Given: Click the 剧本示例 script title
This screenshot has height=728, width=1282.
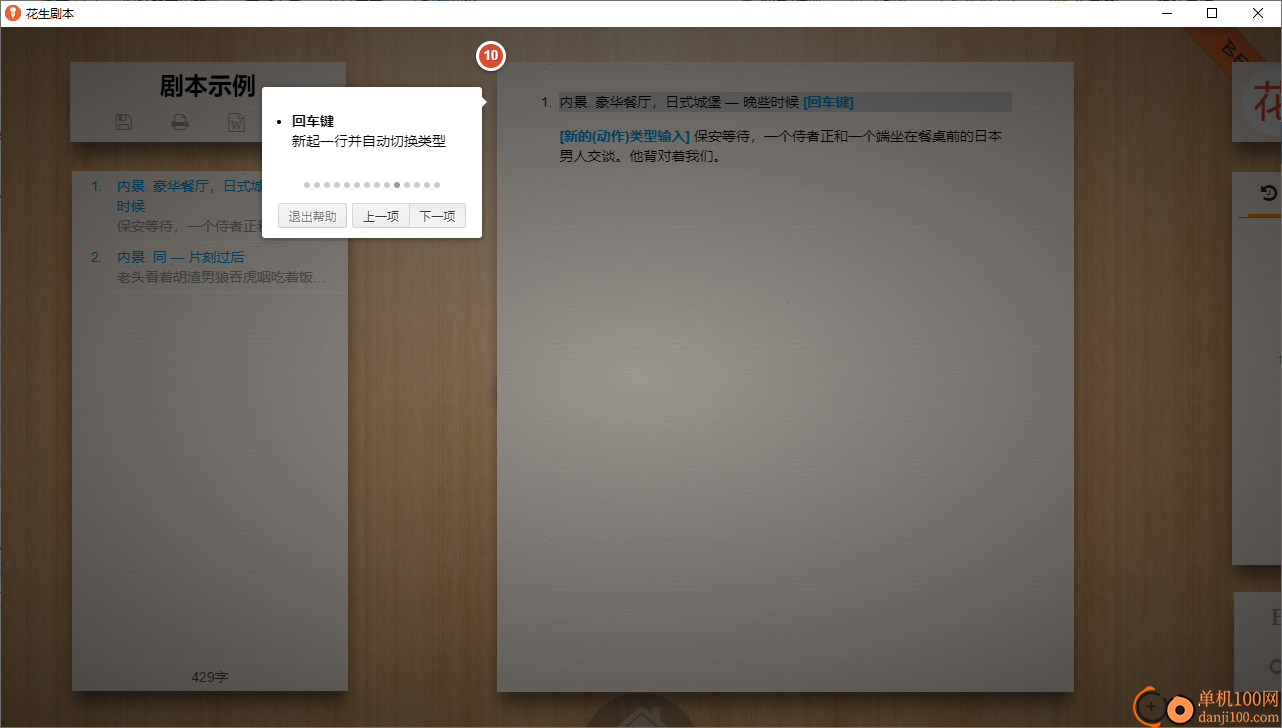Looking at the screenshot, I should pyautogui.click(x=208, y=86).
